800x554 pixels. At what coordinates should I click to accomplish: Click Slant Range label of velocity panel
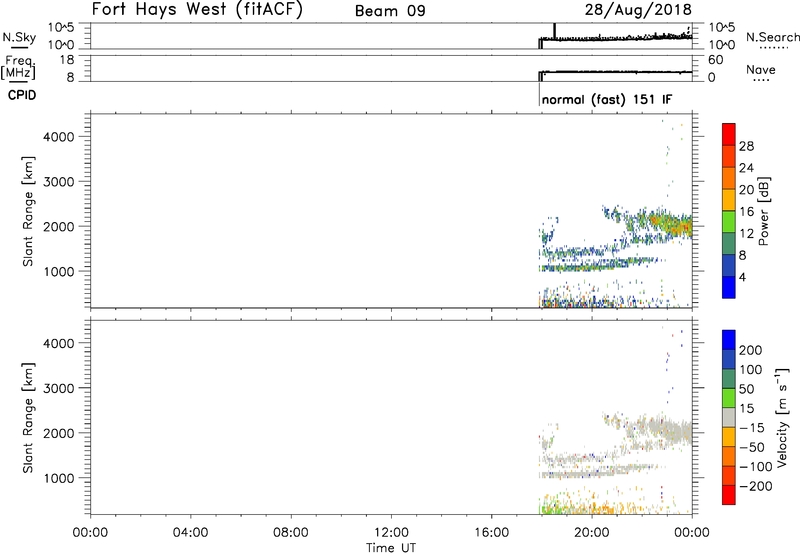(27, 418)
